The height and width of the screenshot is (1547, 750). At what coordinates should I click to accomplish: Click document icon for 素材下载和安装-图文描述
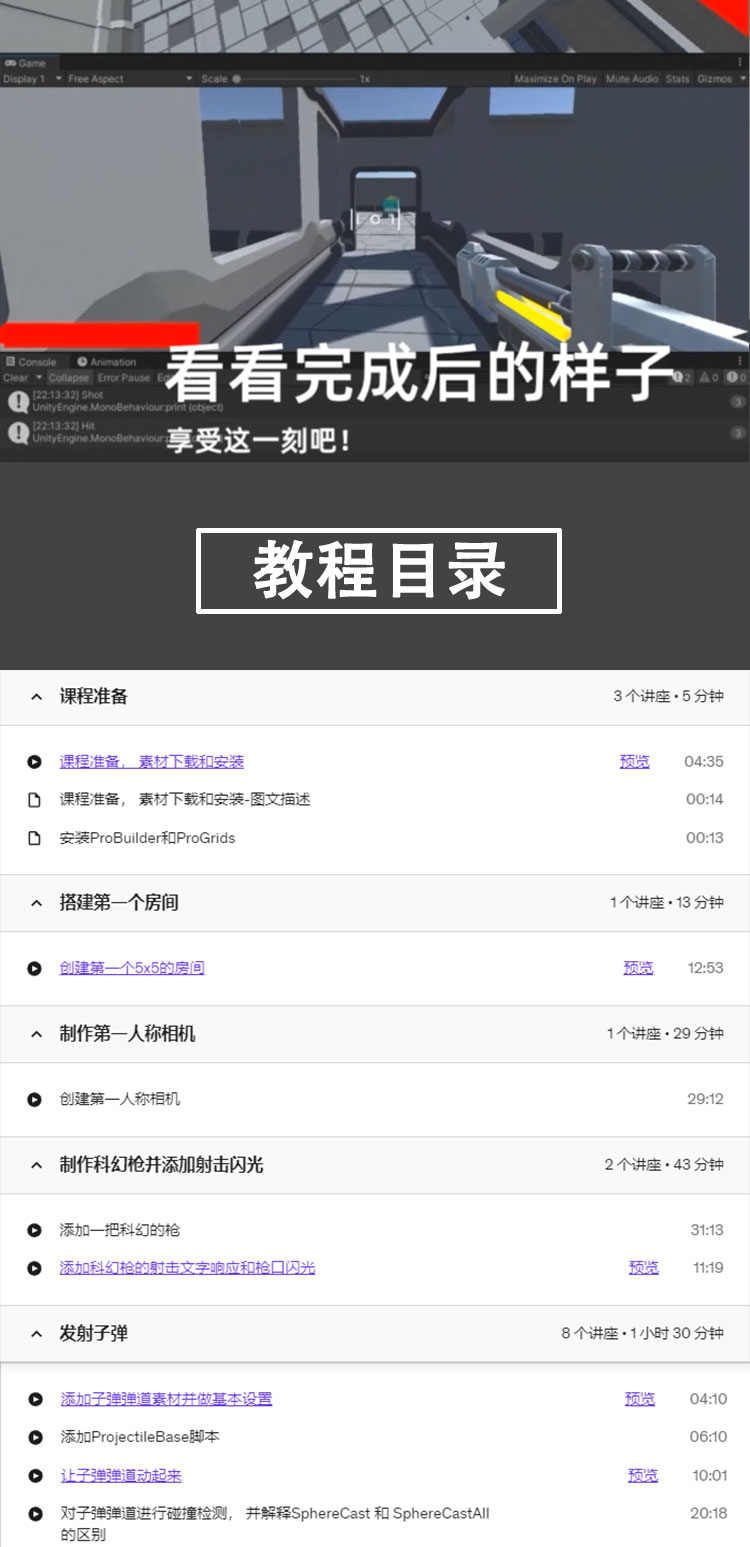(35, 800)
